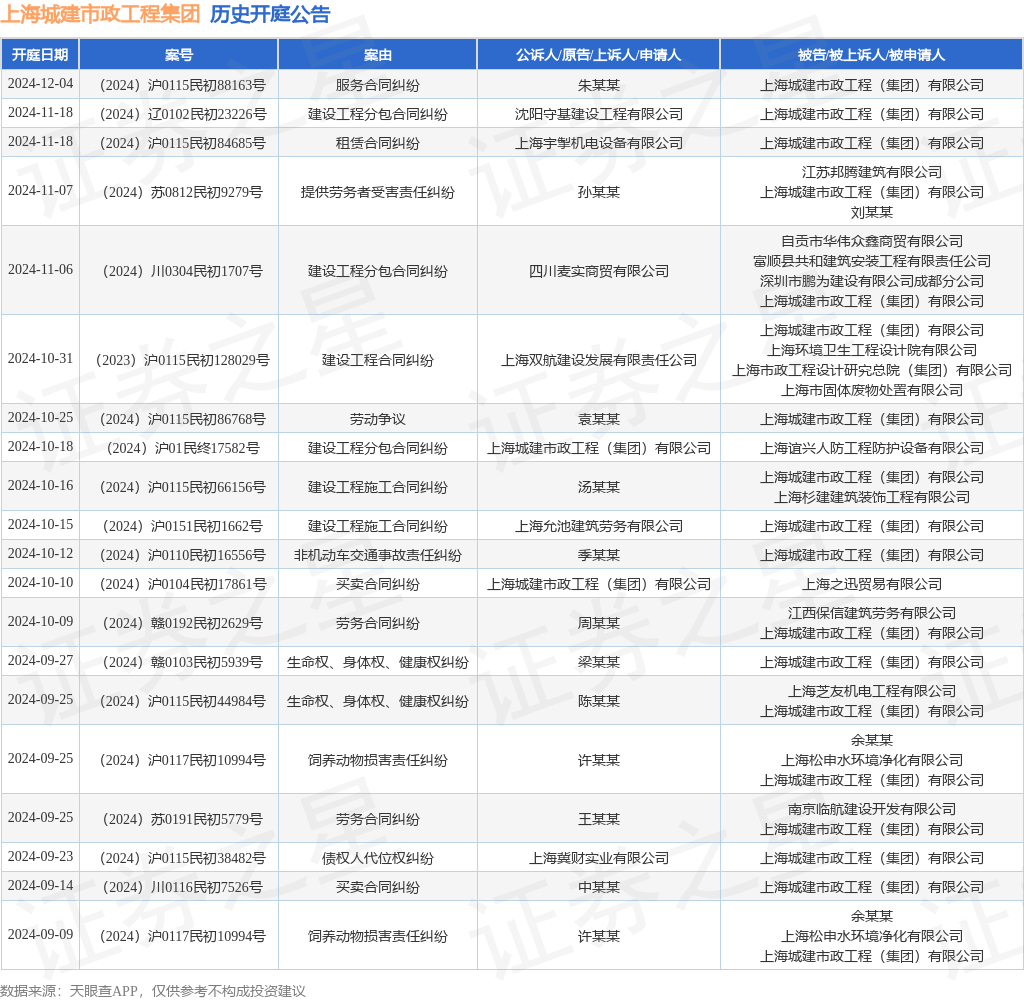This screenshot has height=1000, width=1024.
Task: Click plaintiff 季某某
Action: point(598,555)
